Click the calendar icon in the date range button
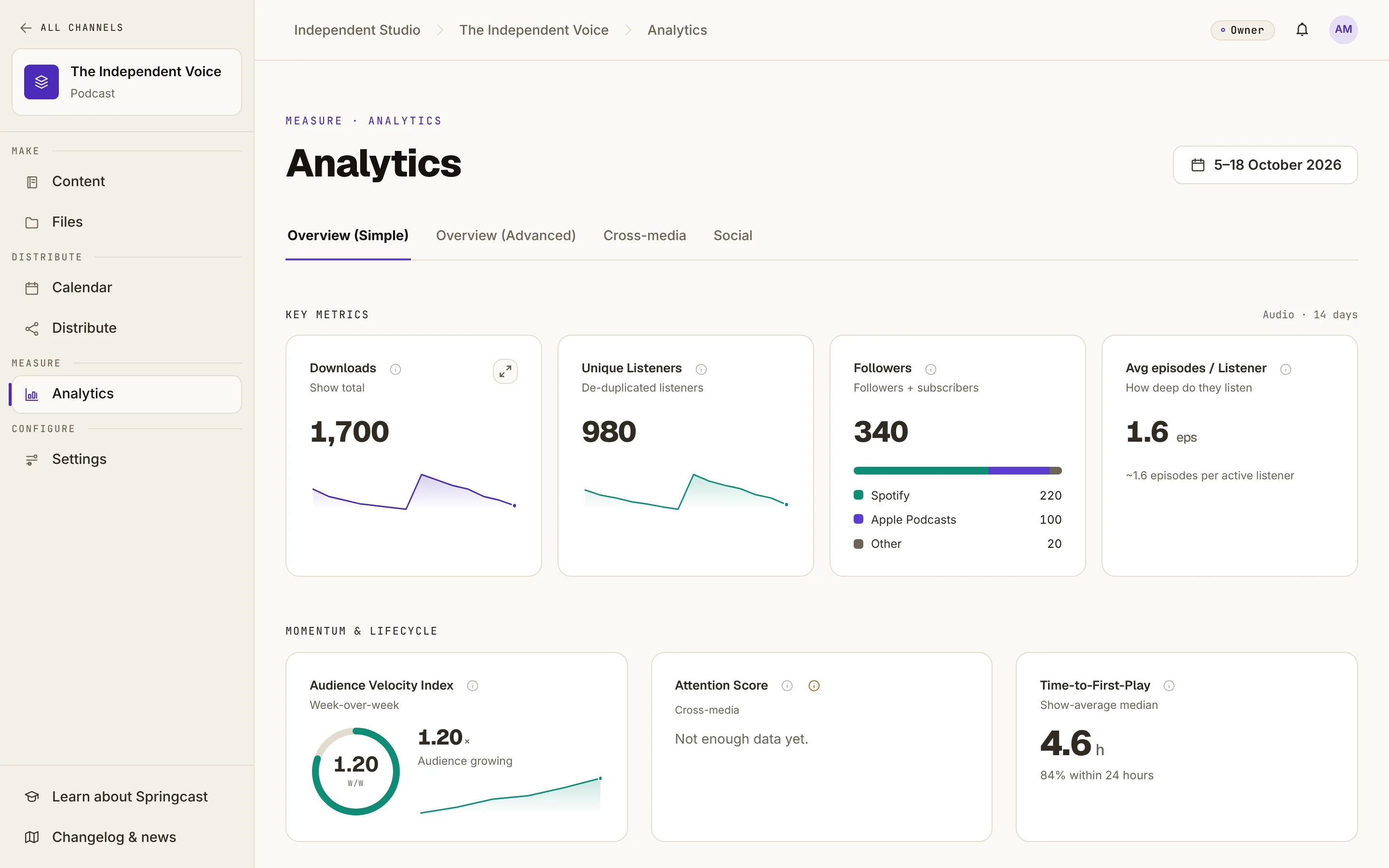The image size is (1389, 868). pyautogui.click(x=1198, y=165)
